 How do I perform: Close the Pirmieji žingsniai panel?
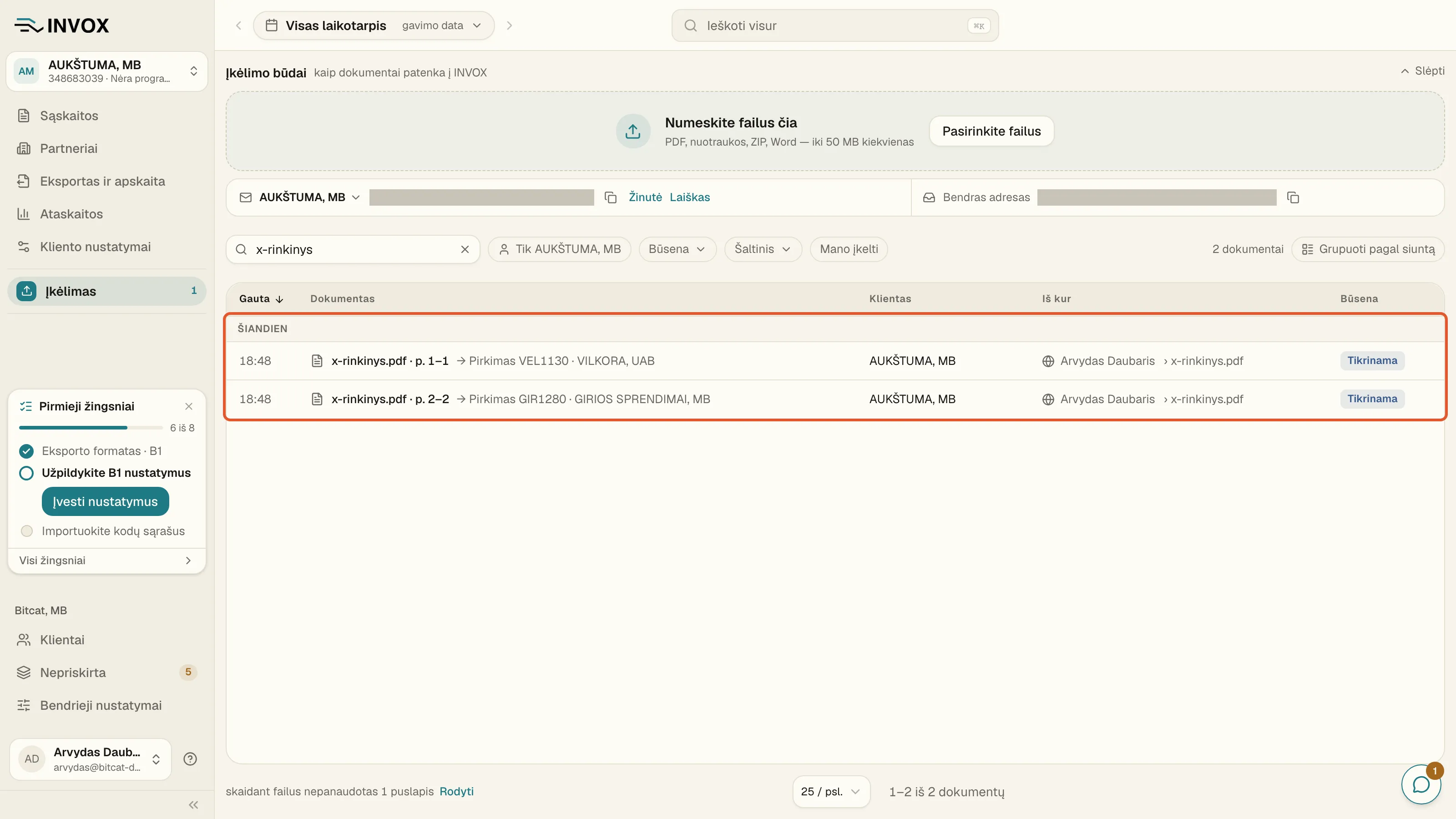pos(189,406)
